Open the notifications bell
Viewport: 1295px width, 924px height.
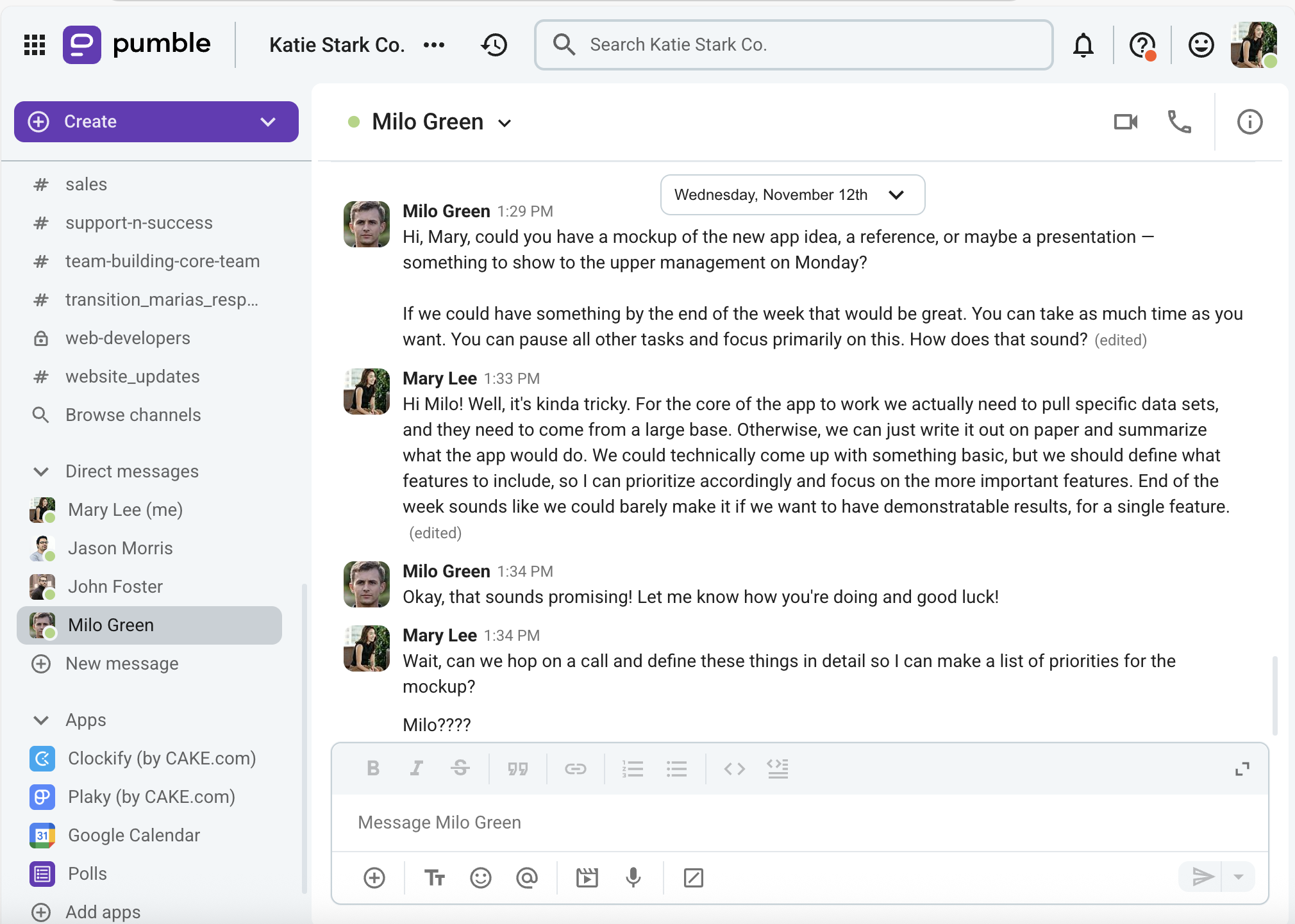tap(1083, 45)
